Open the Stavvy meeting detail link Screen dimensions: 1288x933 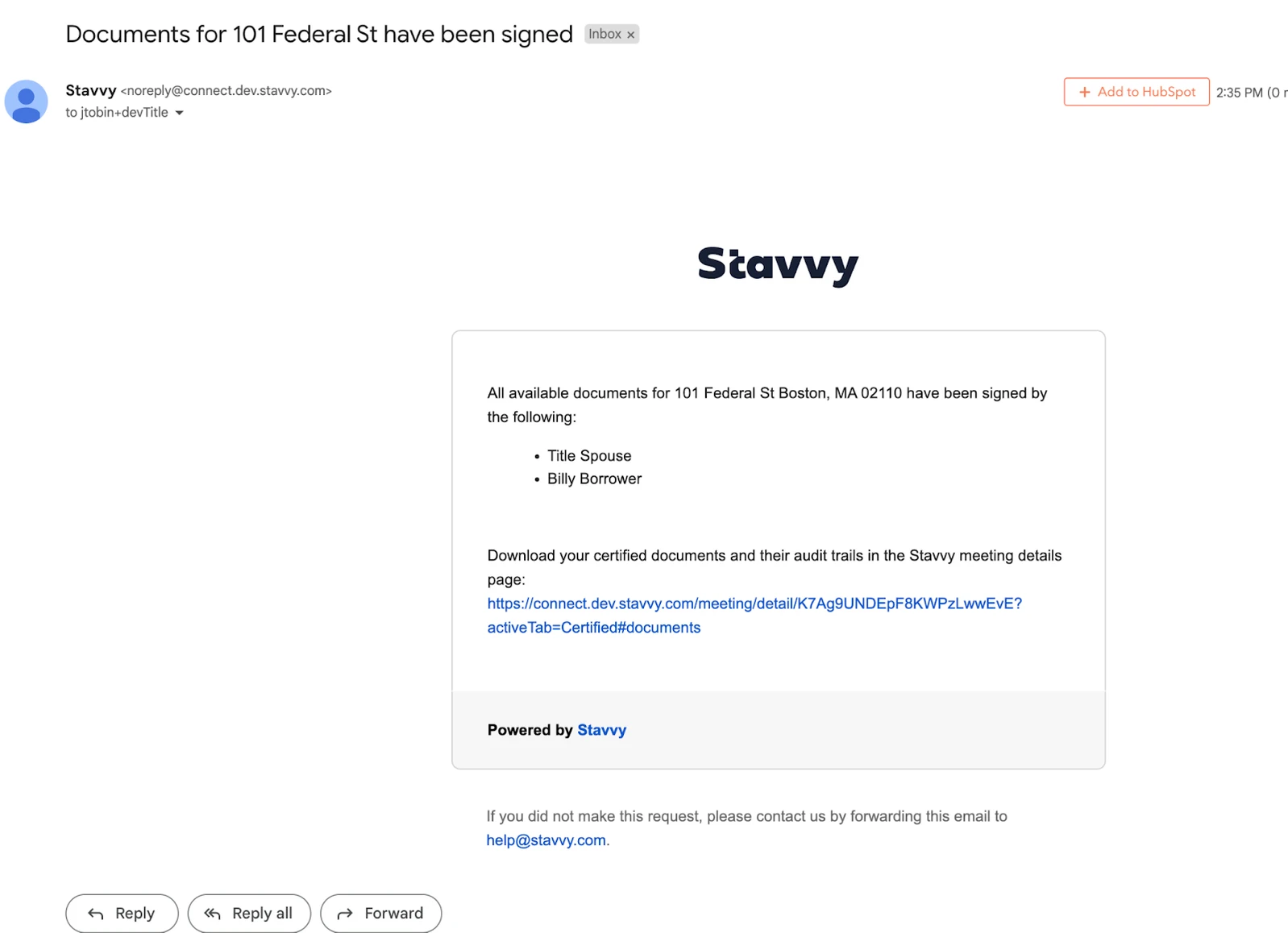click(754, 616)
